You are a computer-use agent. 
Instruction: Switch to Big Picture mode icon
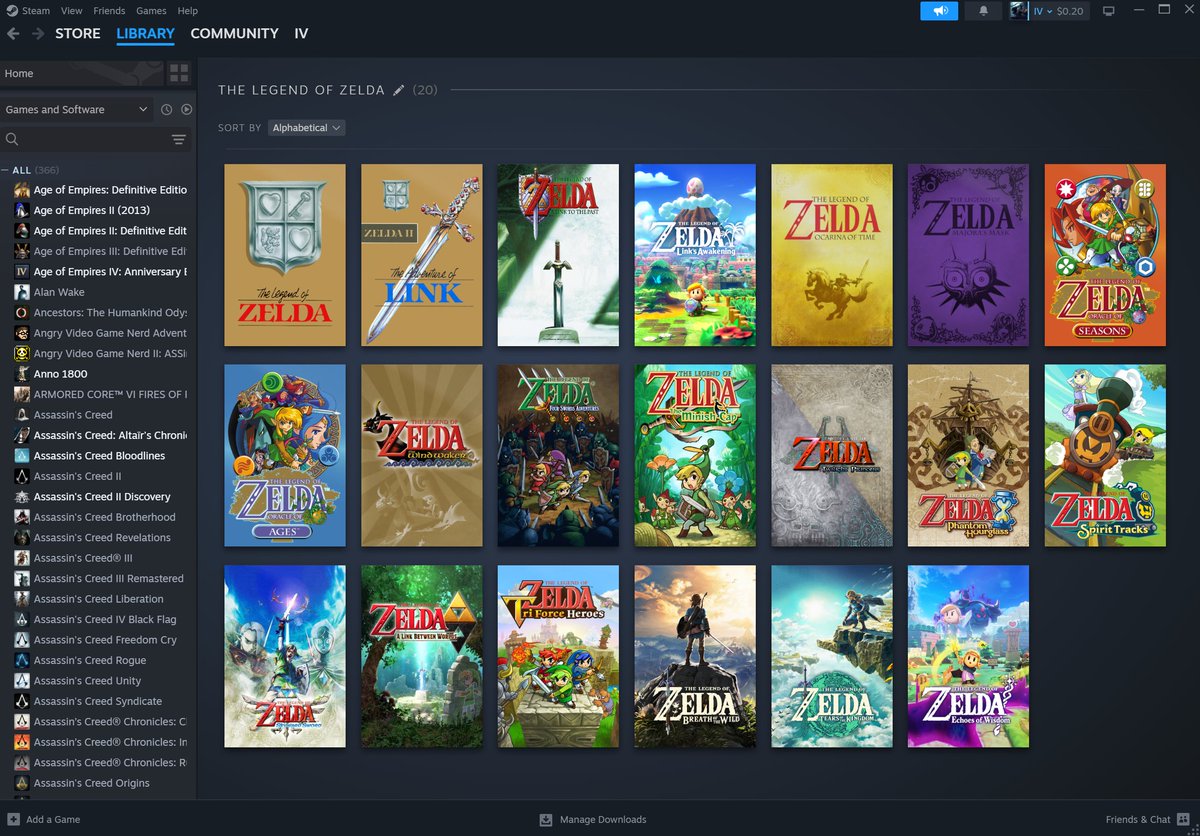(1108, 11)
